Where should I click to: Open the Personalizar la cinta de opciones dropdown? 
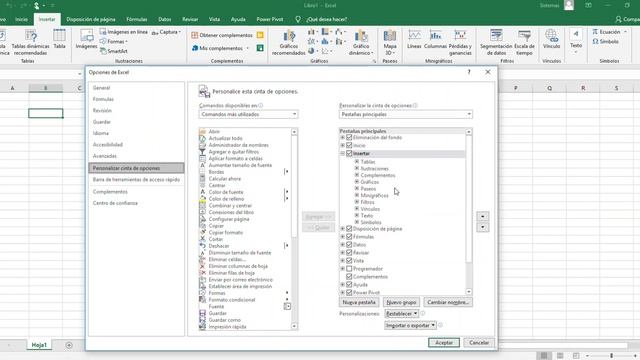click(x=406, y=114)
